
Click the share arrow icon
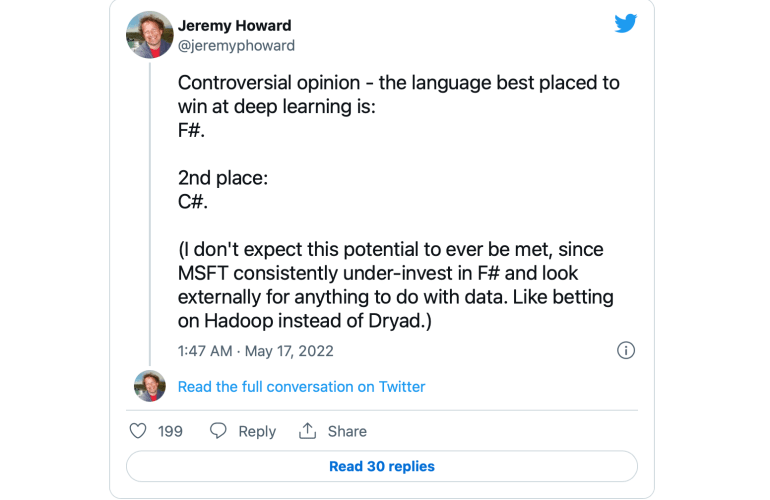point(307,431)
